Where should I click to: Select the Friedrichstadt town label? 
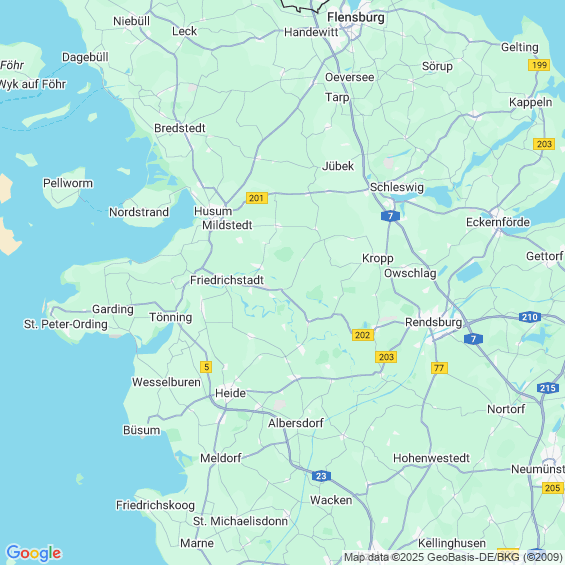coord(227,280)
